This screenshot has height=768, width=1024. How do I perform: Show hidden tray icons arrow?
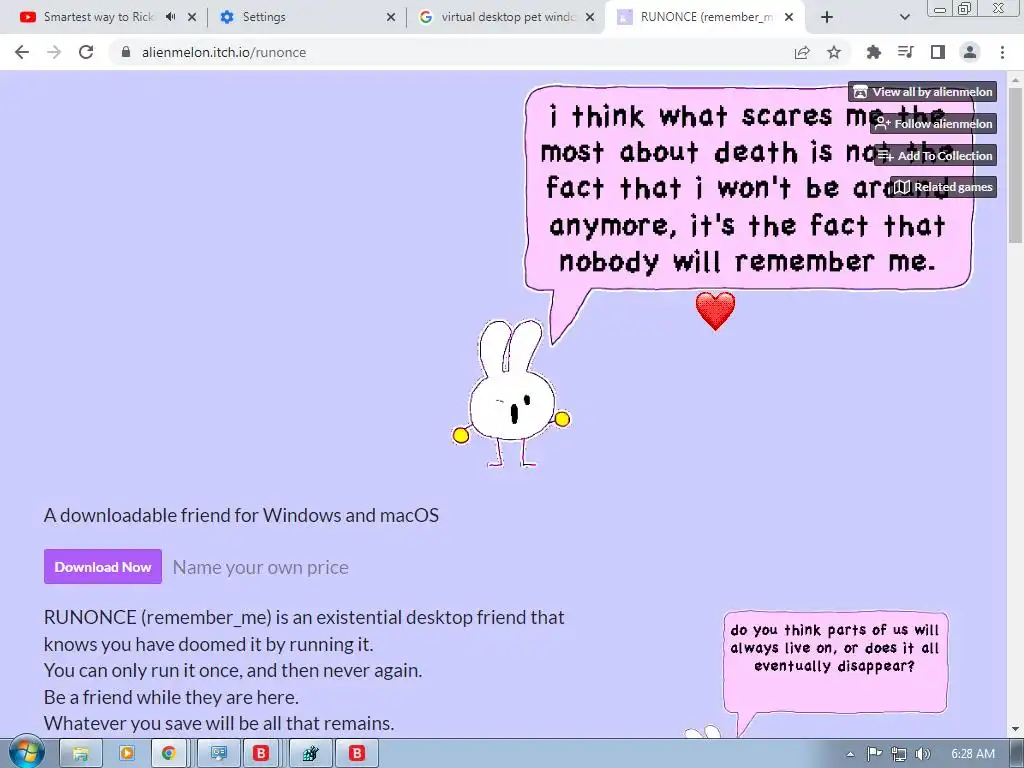850,754
